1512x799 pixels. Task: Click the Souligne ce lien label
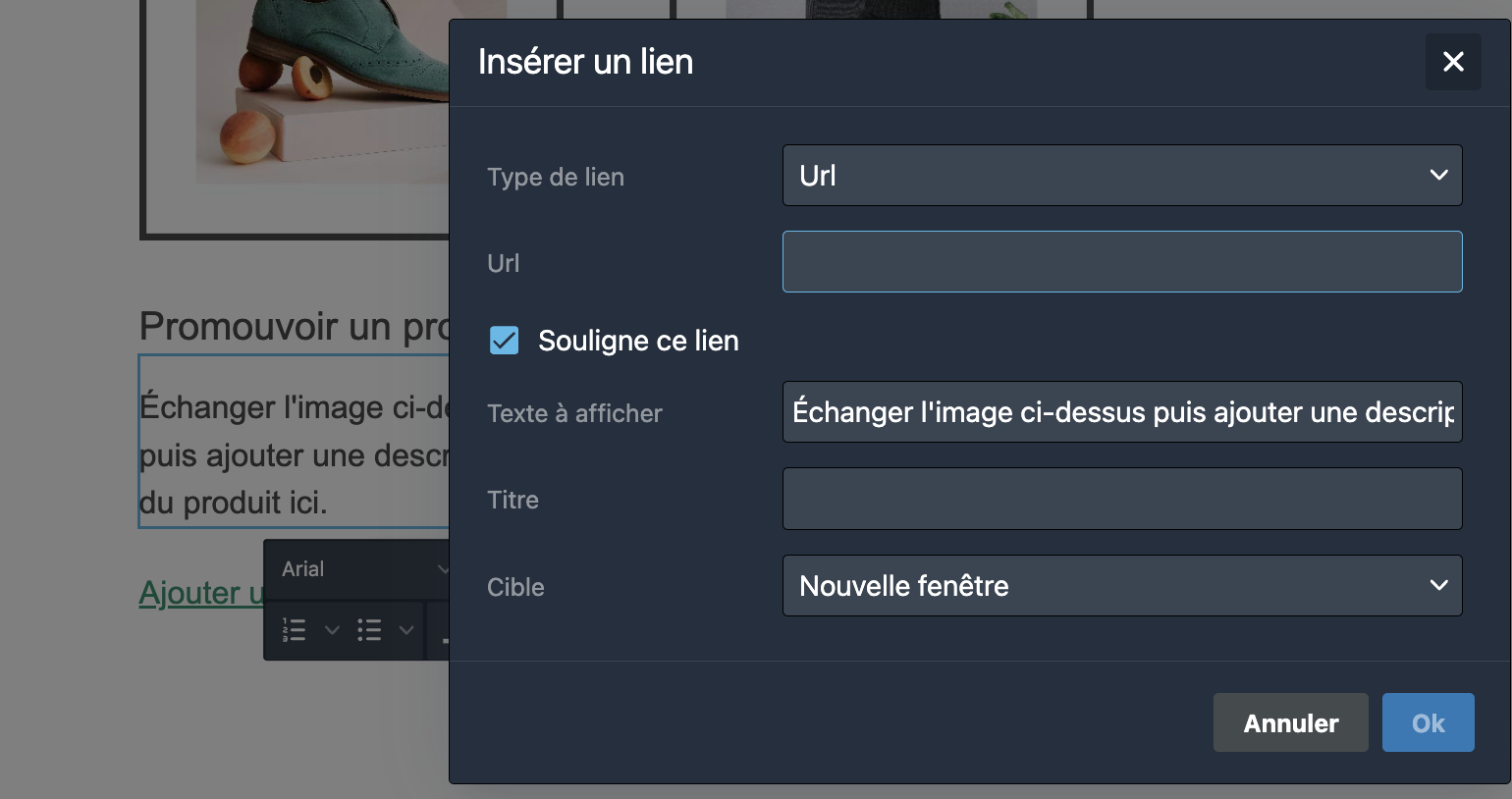coord(638,341)
